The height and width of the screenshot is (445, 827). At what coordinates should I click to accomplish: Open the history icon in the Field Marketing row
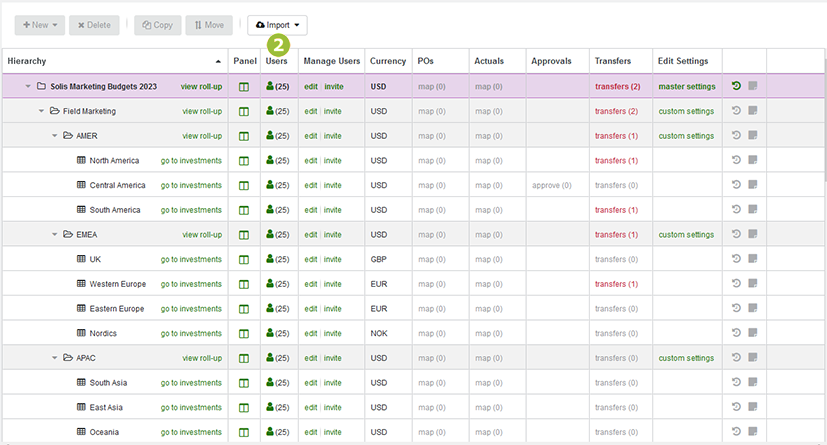pos(736,110)
